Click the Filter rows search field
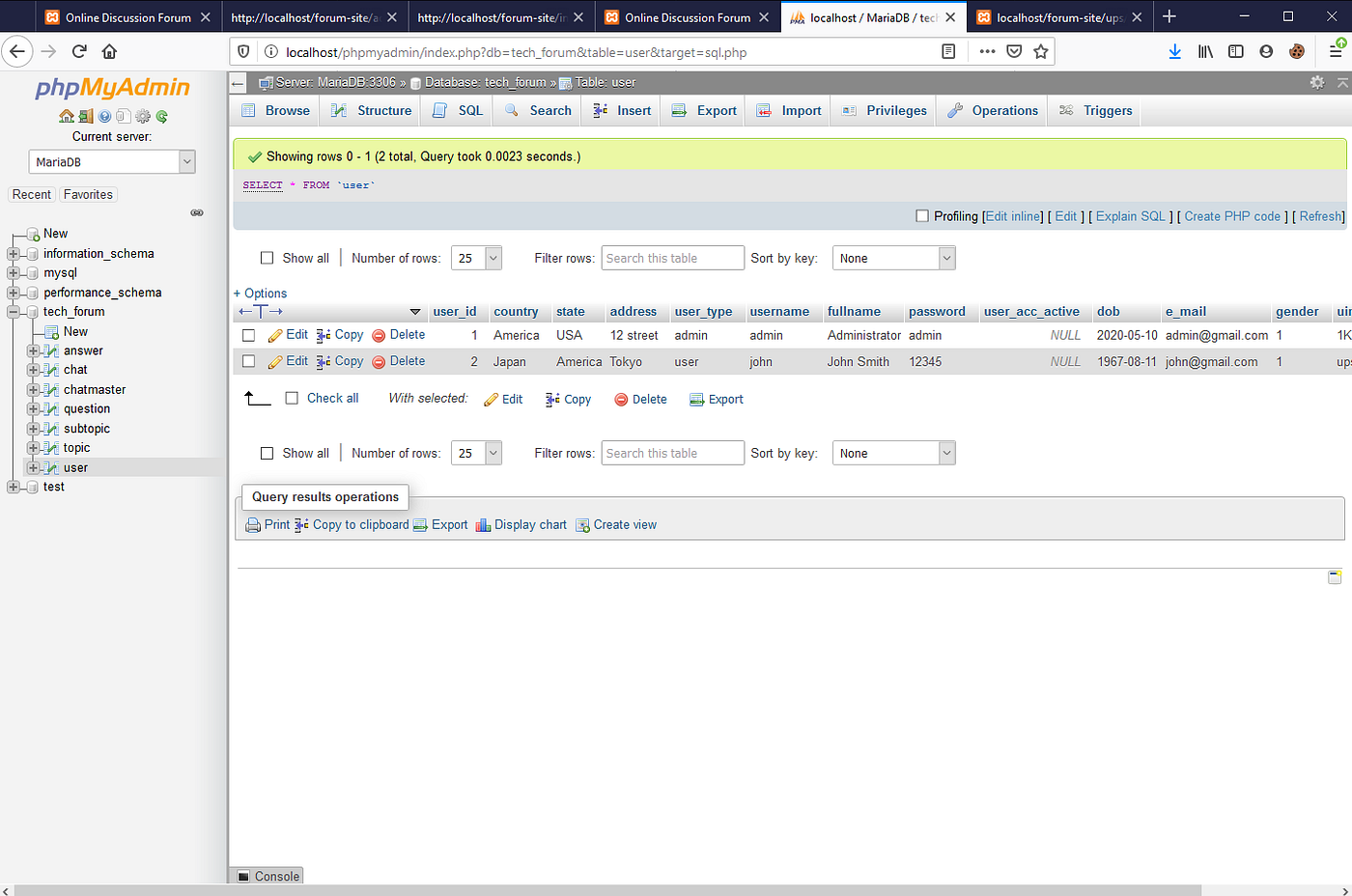 coord(672,258)
